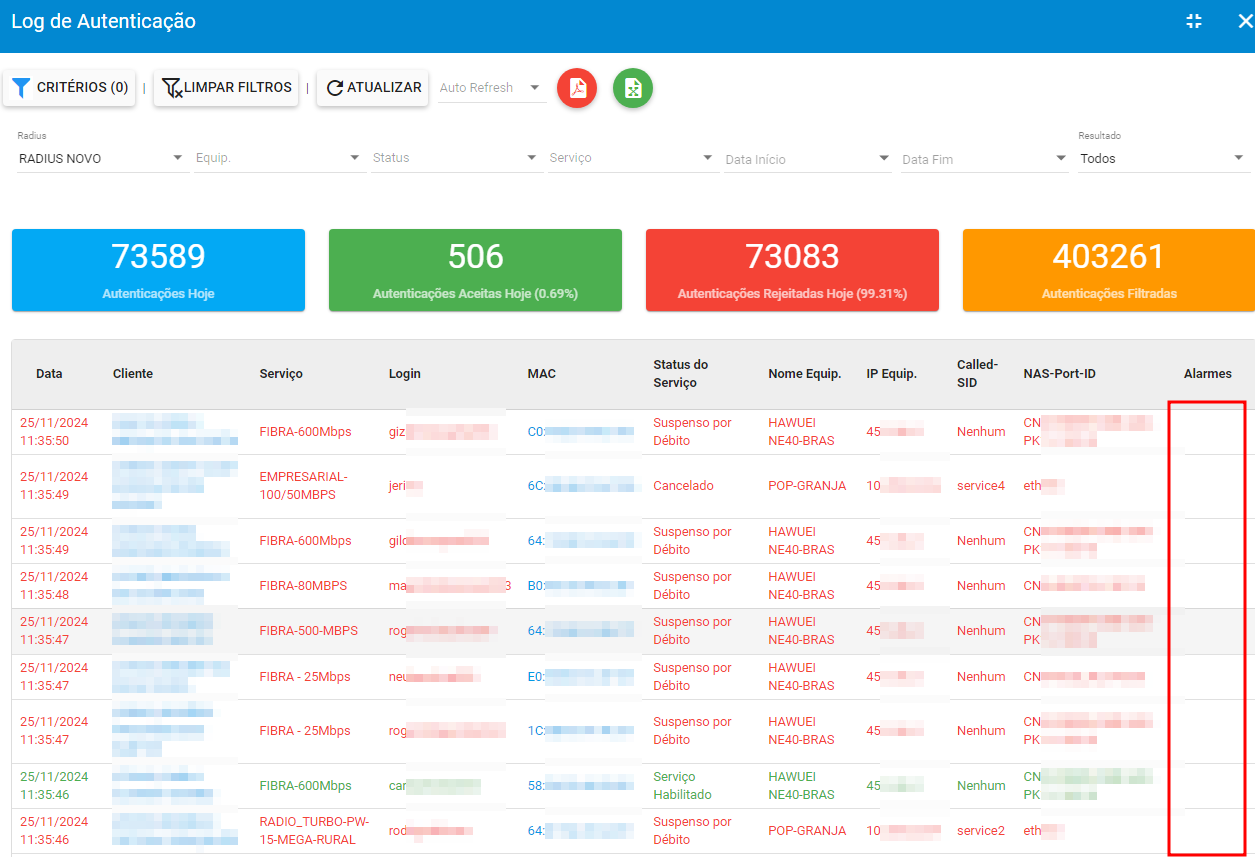The height and width of the screenshot is (857, 1255).
Task: Click the Alarmes column header
Action: pos(1208,374)
